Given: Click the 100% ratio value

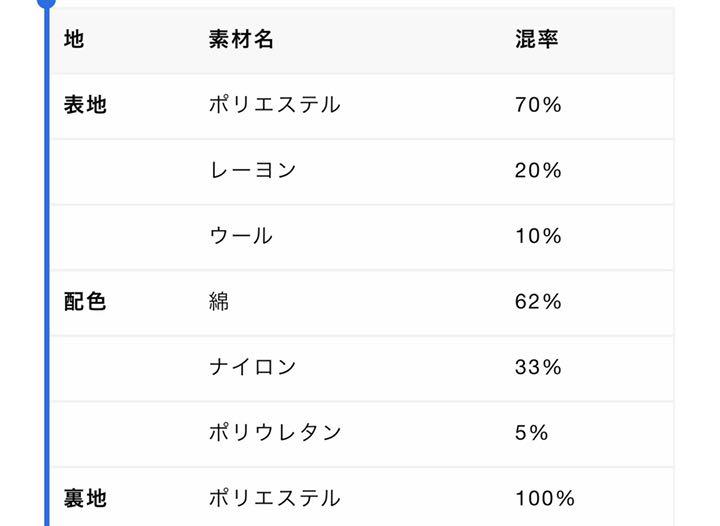Looking at the screenshot, I should [545, 498].
